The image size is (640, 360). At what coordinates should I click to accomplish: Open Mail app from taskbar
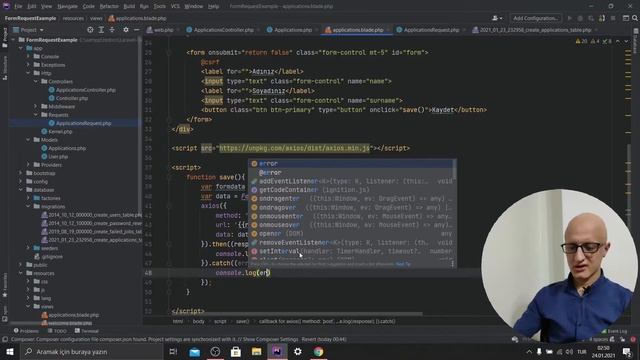tap(194, 351)
